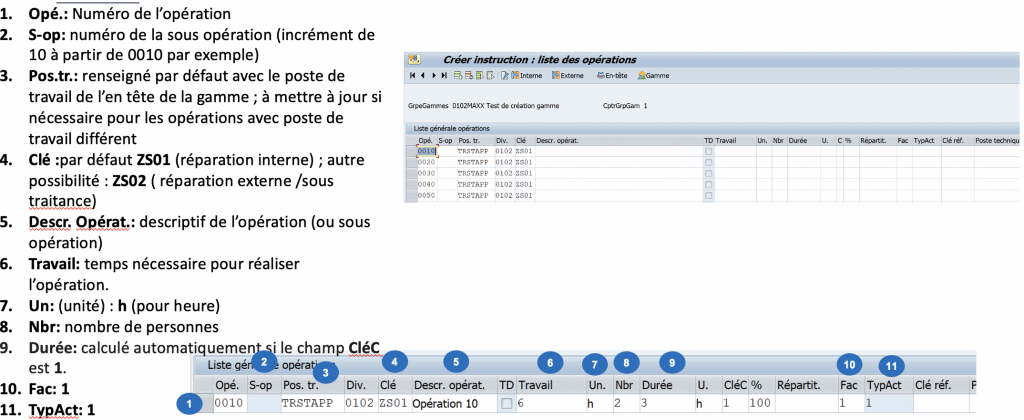Click the window icon beside Créer instruction title
This screenshot has width=1024, height=420.
413,60
